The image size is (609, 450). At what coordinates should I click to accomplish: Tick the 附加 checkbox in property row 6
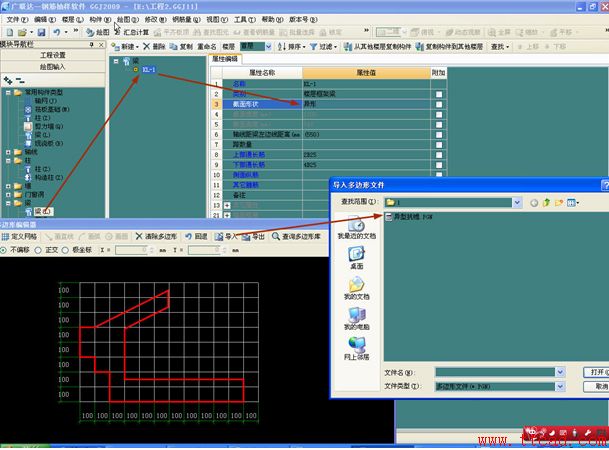click(x=439, y=135)
